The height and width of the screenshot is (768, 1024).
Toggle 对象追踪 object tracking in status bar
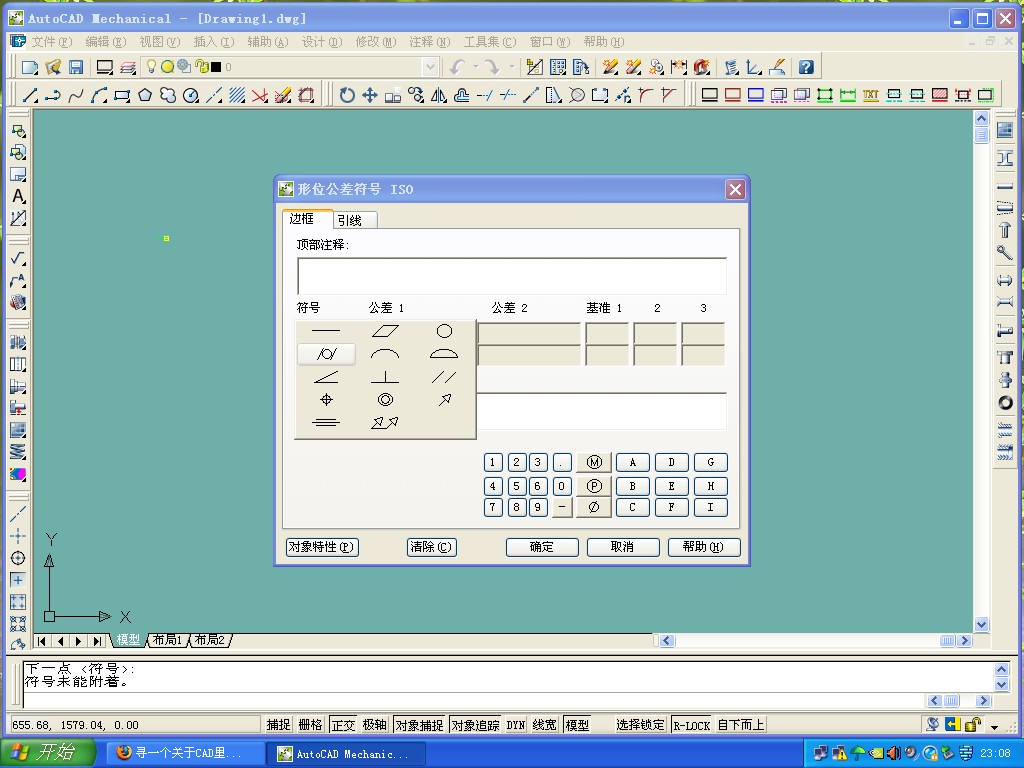[475, 725]
